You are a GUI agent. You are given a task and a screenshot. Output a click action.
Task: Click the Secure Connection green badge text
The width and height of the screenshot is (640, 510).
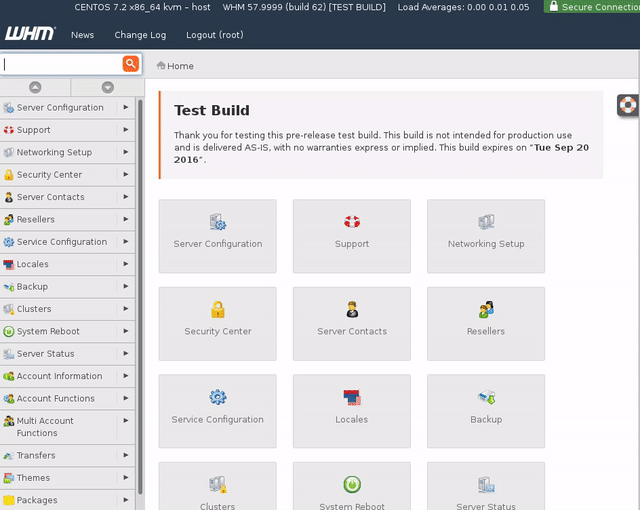tap(600, 7)
